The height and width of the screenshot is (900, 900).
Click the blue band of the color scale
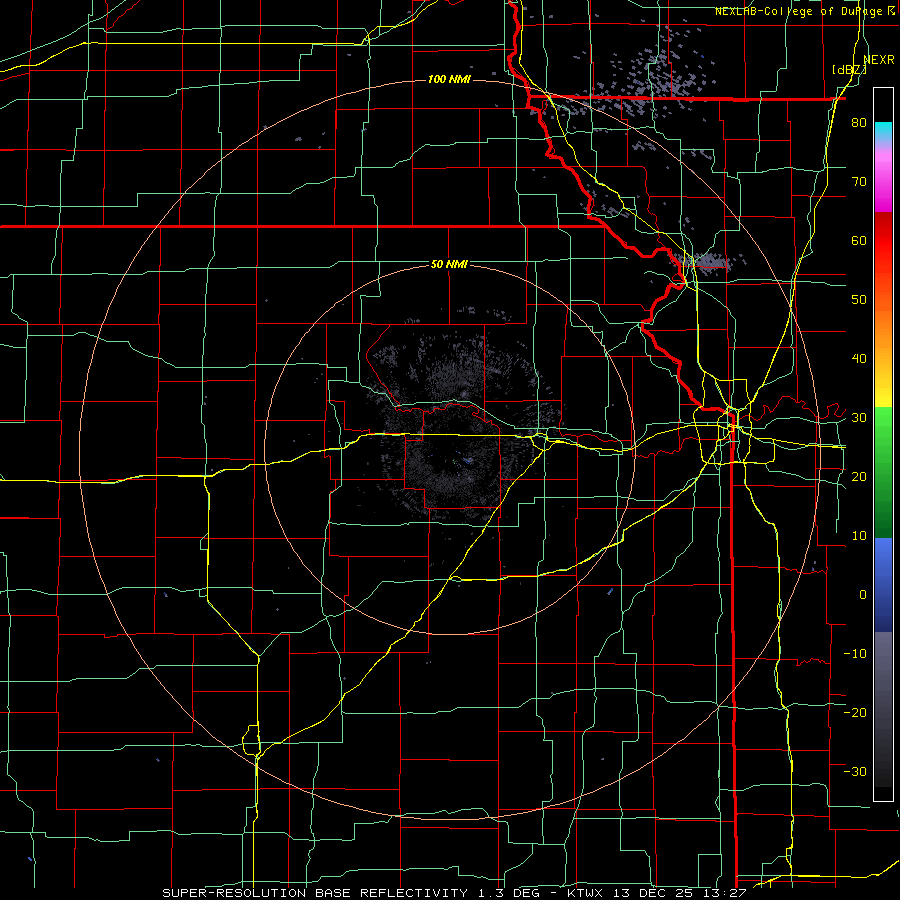(883, 584)
